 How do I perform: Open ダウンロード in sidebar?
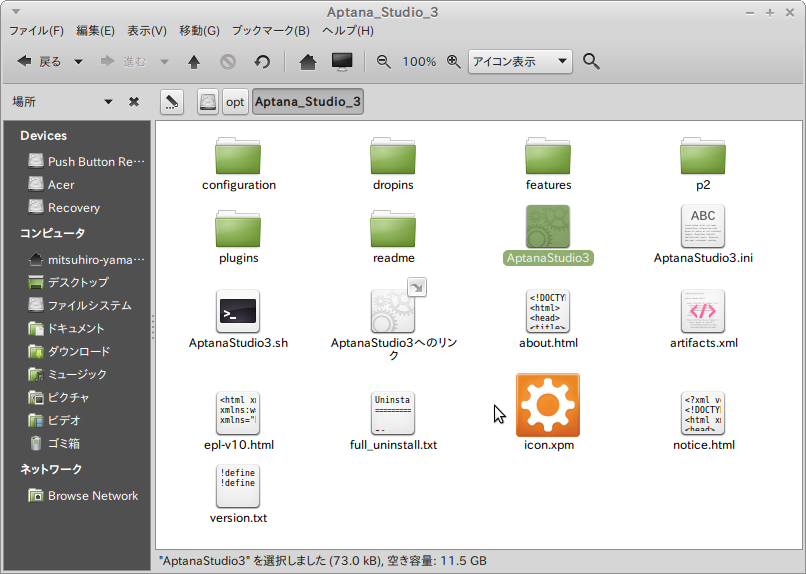point(69,351)
